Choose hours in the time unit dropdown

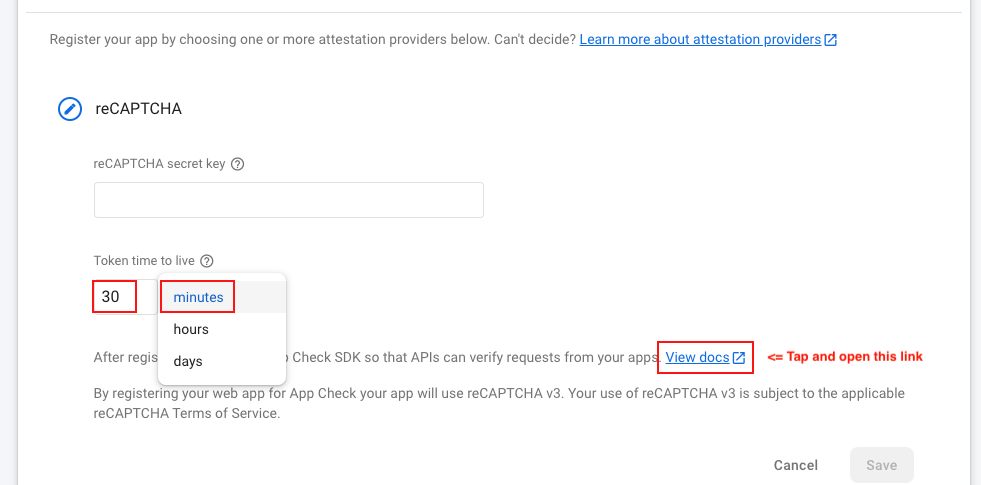coord(191,329)
